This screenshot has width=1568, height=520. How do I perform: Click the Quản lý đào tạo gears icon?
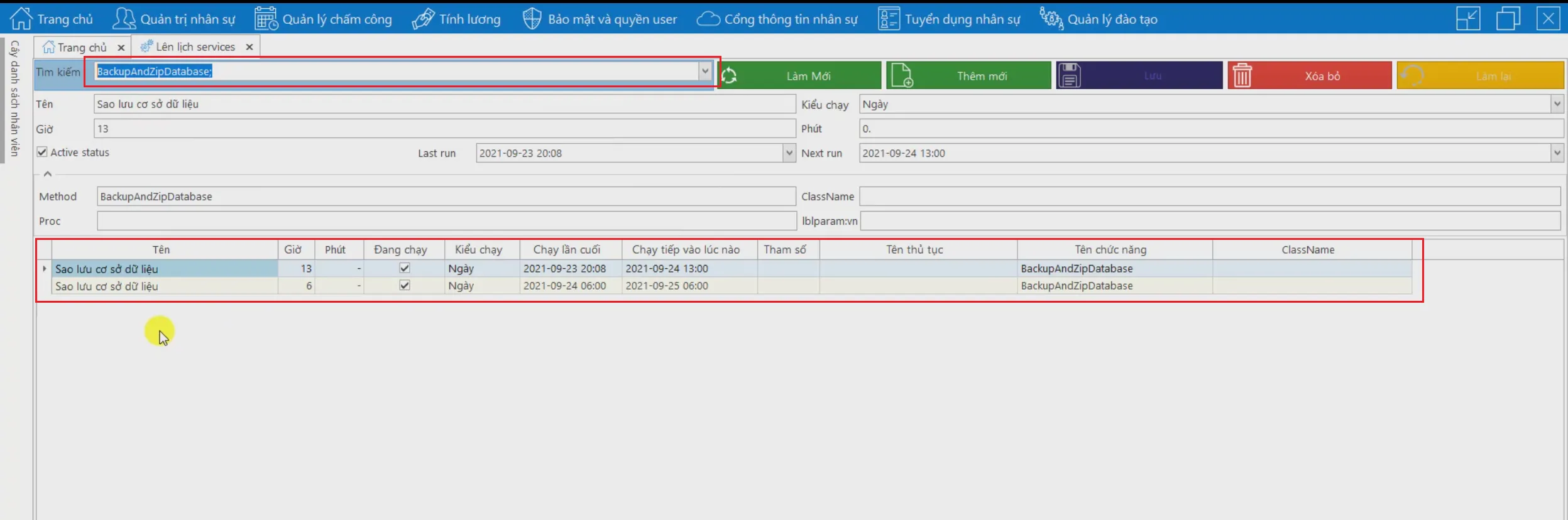tap(1051, 19)
